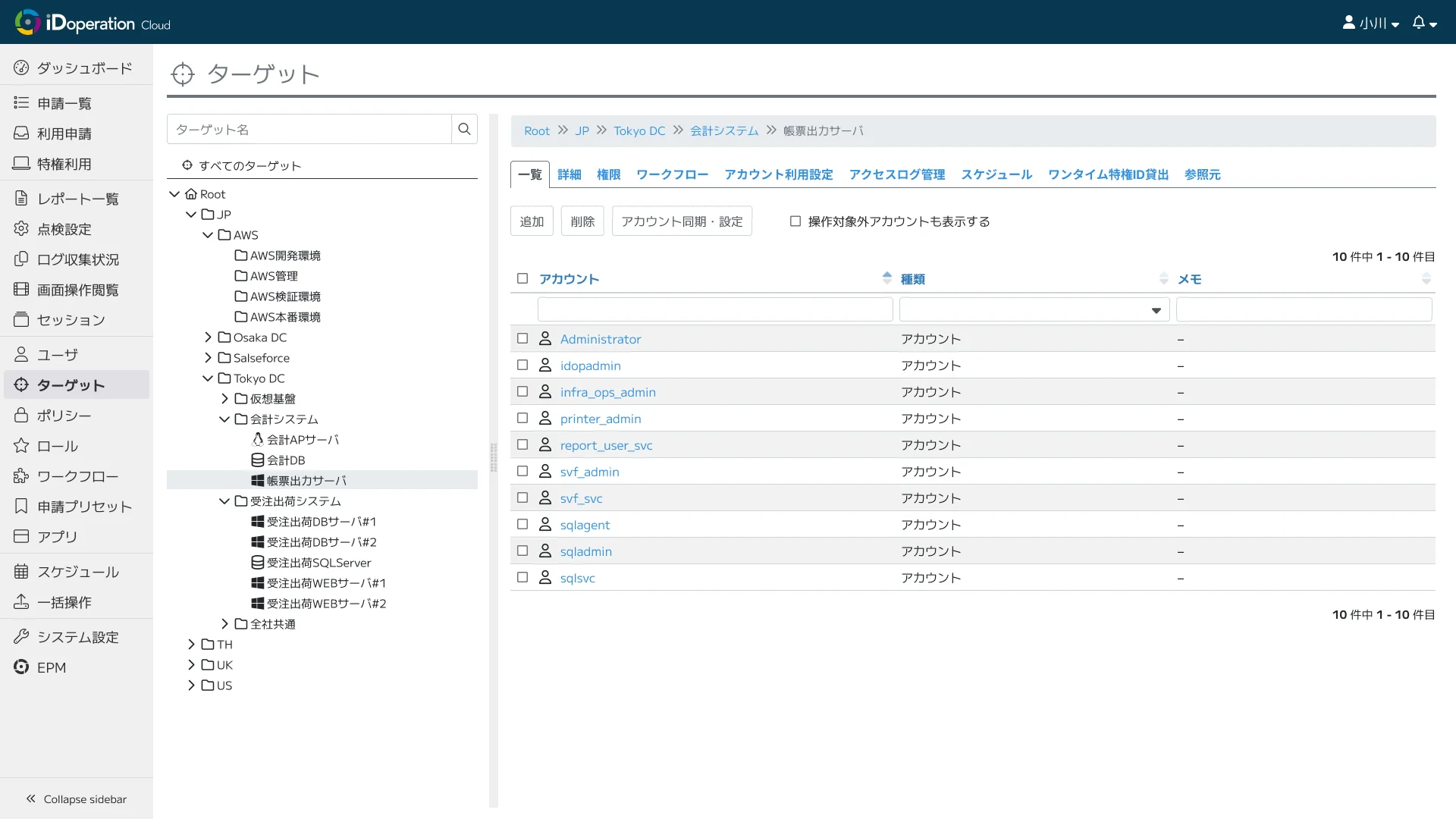The height and width of the screenshot is (819, 1456).
Task: Open the 種類 filter dropdown
Action: (x=1034, y=309)
